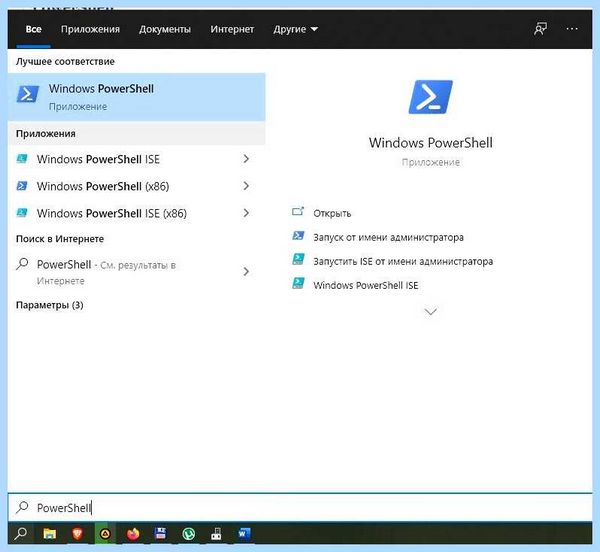Screen dimensions: 600x552
Task: Launch Brave browser from the taskbar
Action: click(x=78, y=533)
